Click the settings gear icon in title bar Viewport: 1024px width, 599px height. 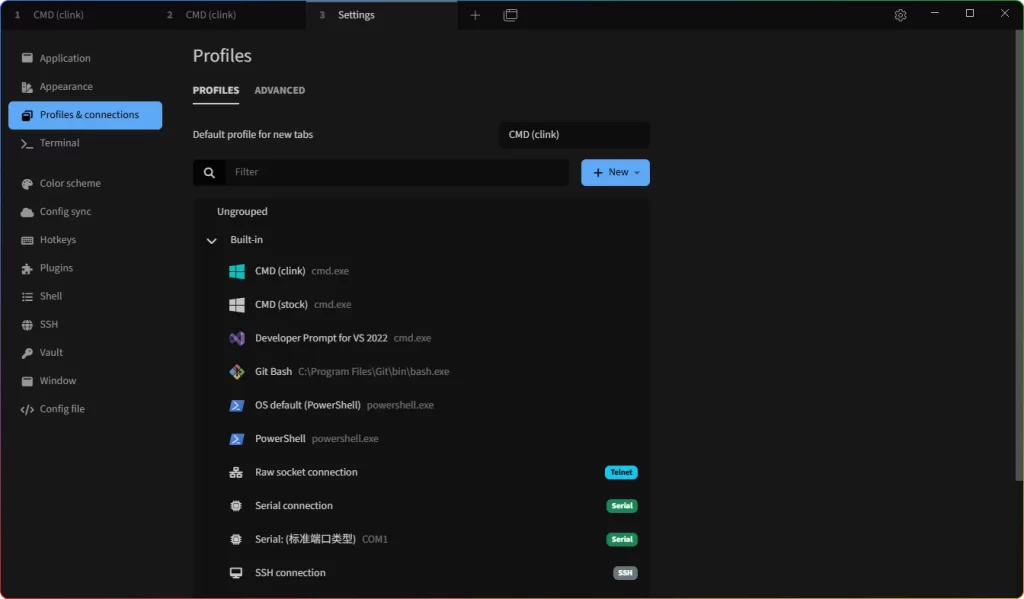coord(901,15)
